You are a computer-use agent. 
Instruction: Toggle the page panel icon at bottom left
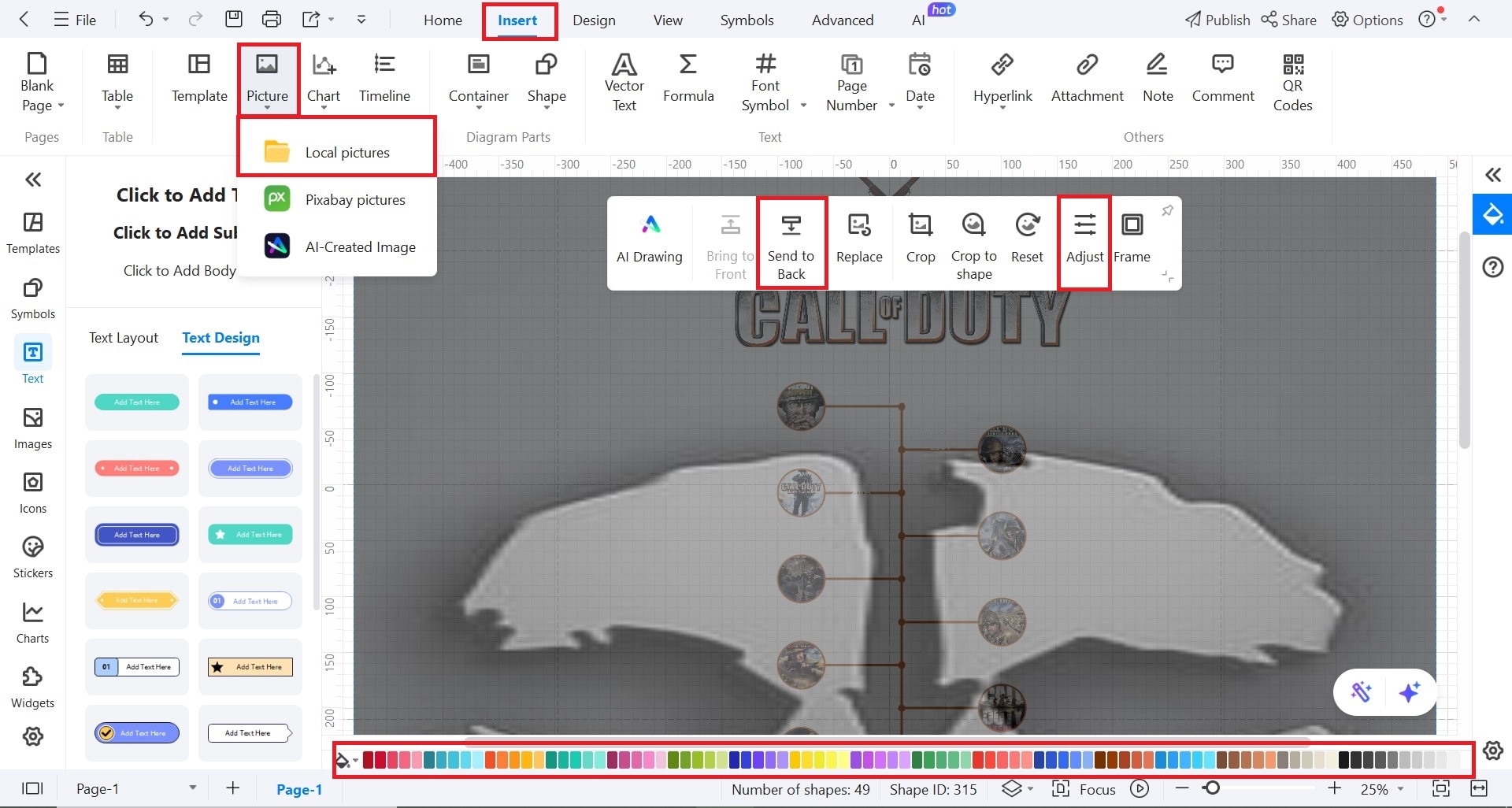pos(32,788)
